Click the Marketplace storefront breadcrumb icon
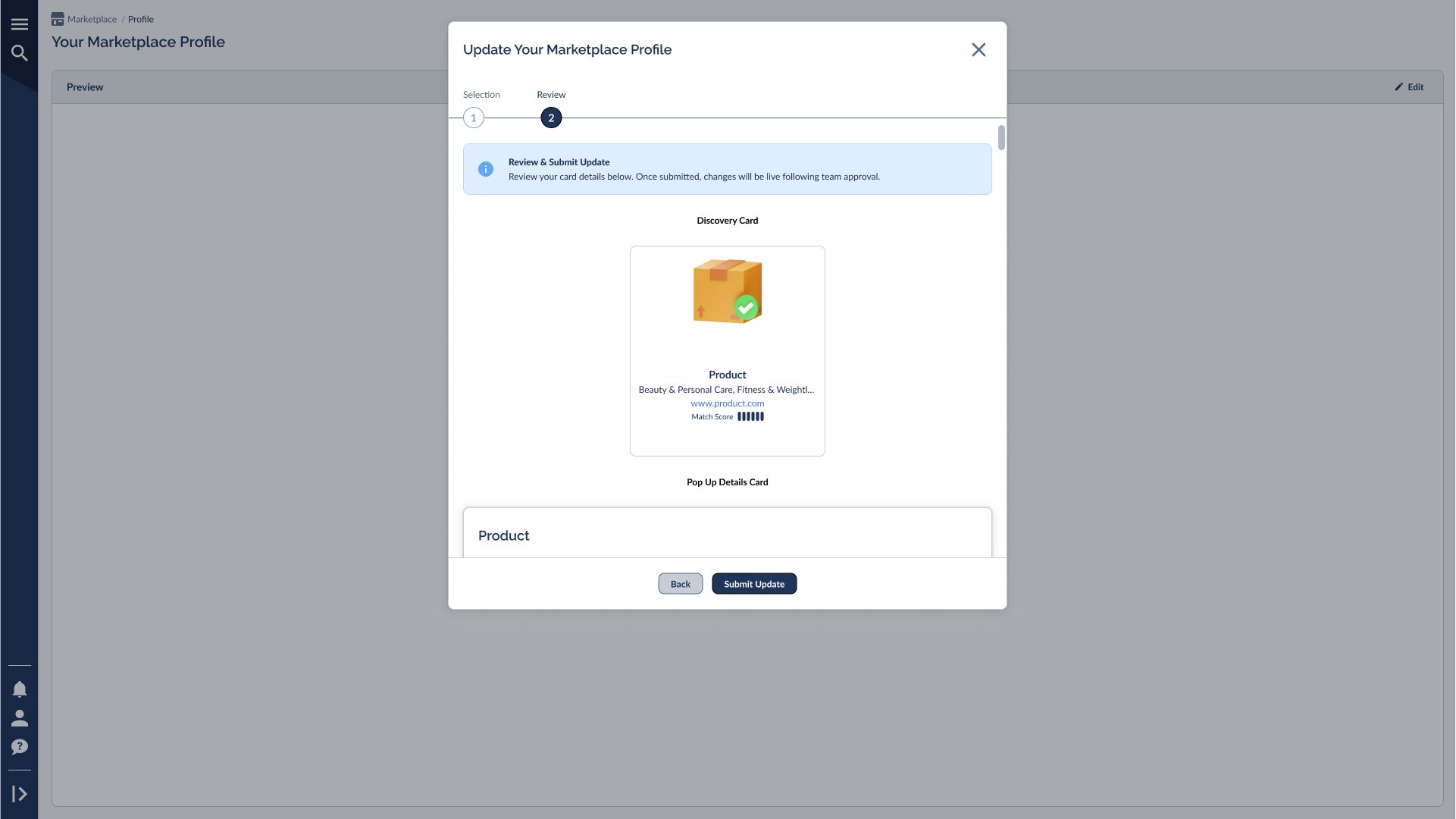The height and width of the screenshot is (819, 1456). point(58,19)
